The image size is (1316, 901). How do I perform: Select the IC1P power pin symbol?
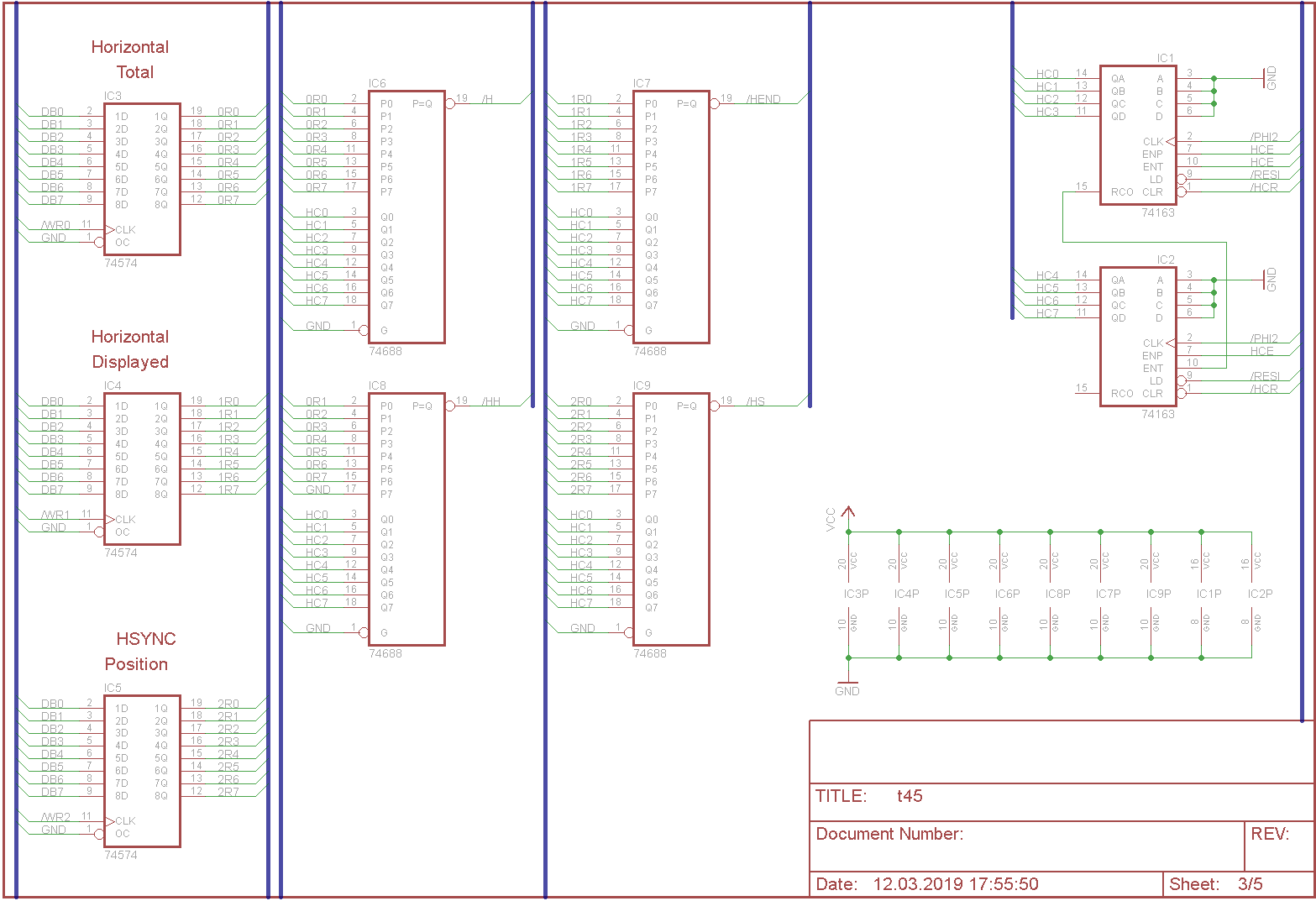click(1209, 594)
